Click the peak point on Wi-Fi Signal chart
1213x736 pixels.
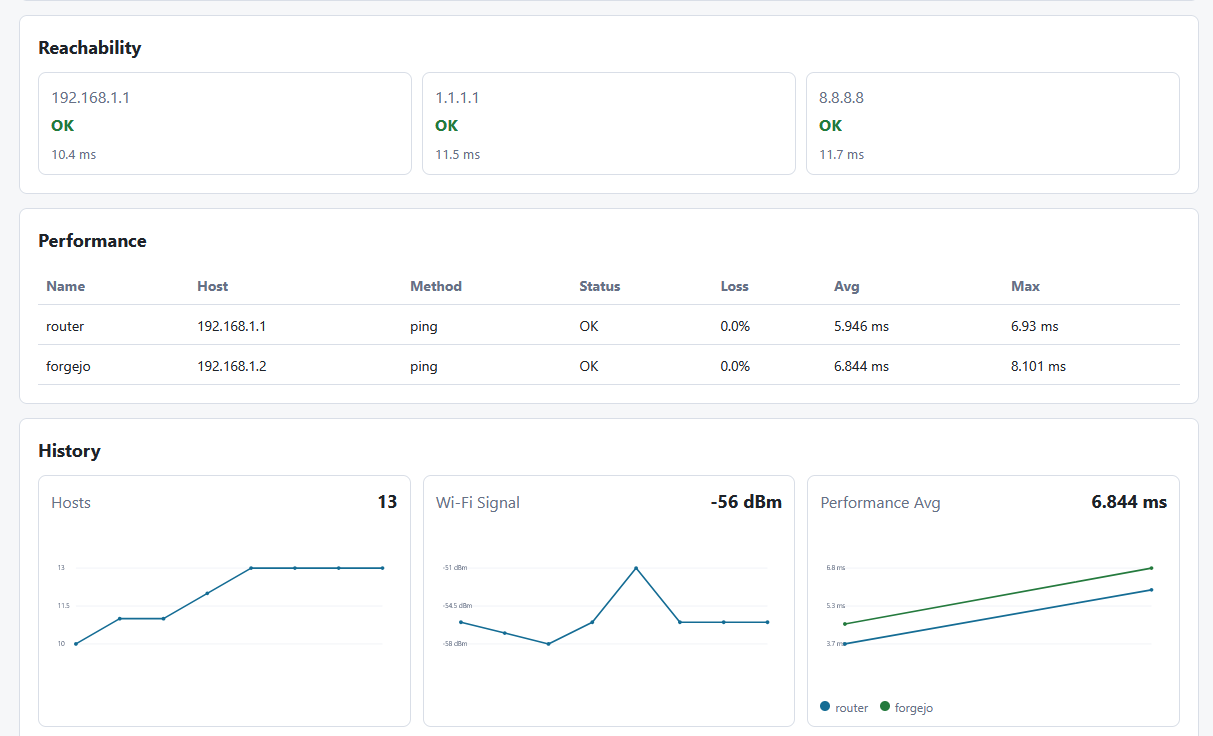click(636, 568)
